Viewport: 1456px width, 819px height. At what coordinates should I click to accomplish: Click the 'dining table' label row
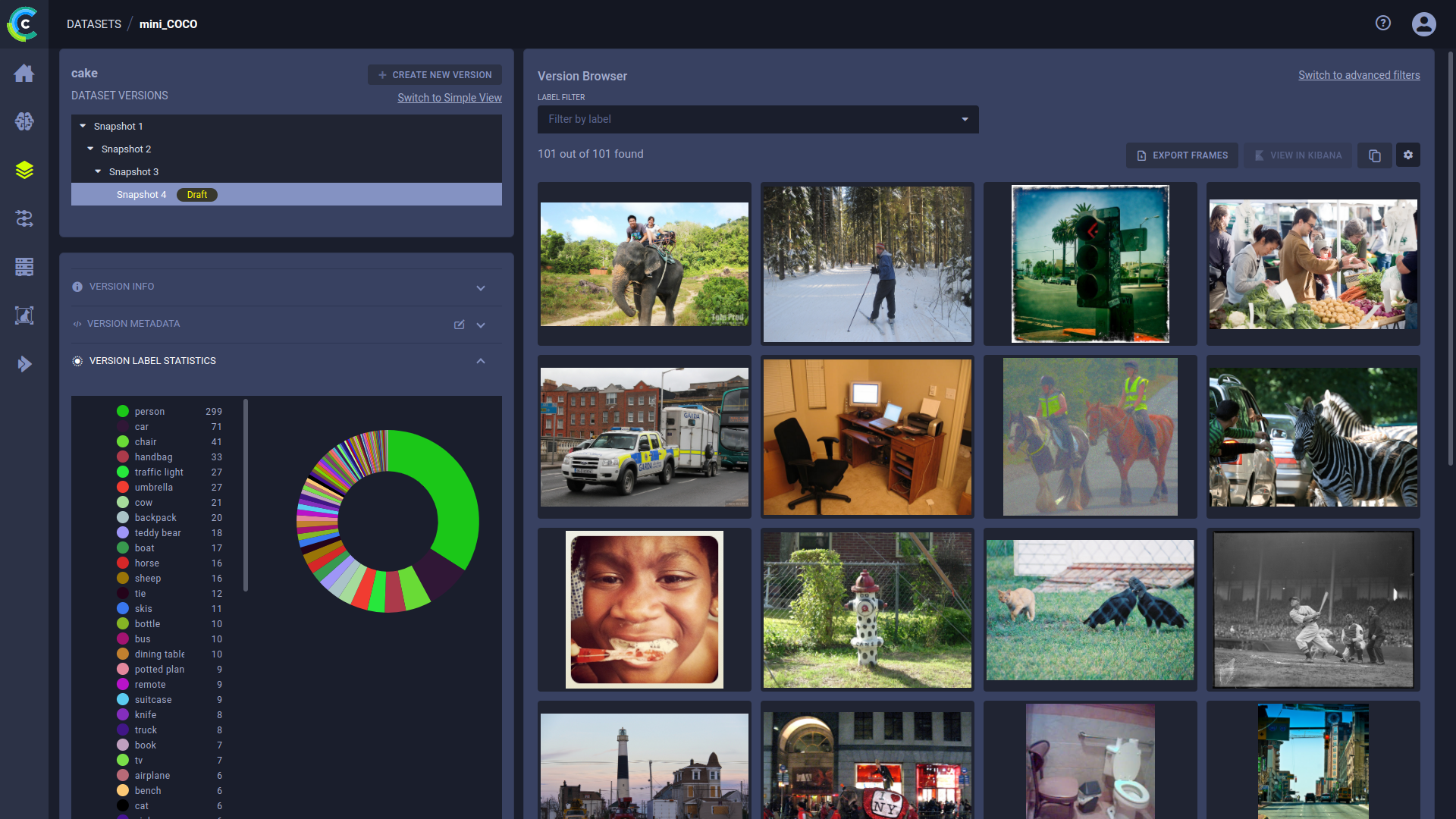[x=170, y=654]
